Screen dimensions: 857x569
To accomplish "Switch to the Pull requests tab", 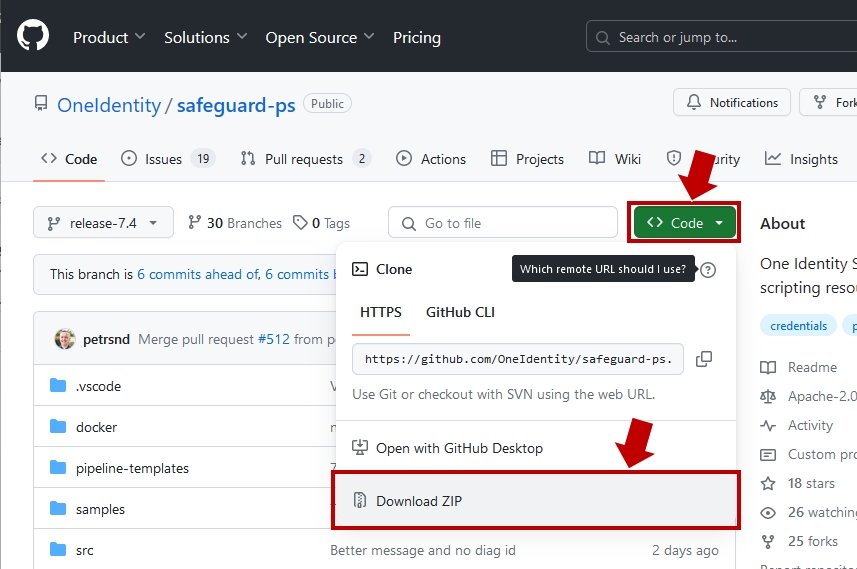I will pyautogui.click(x=306, y=159).
